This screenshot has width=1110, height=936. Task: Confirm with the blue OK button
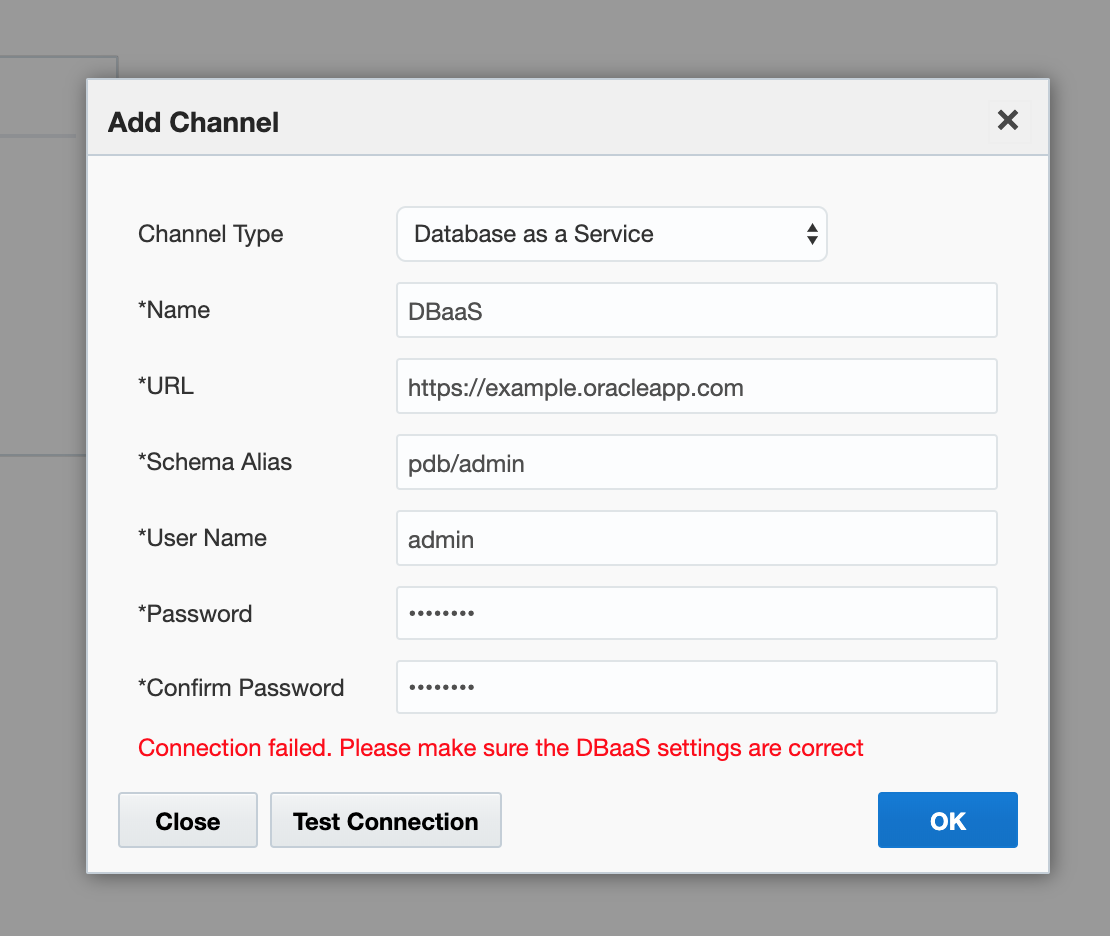(947, 821)
